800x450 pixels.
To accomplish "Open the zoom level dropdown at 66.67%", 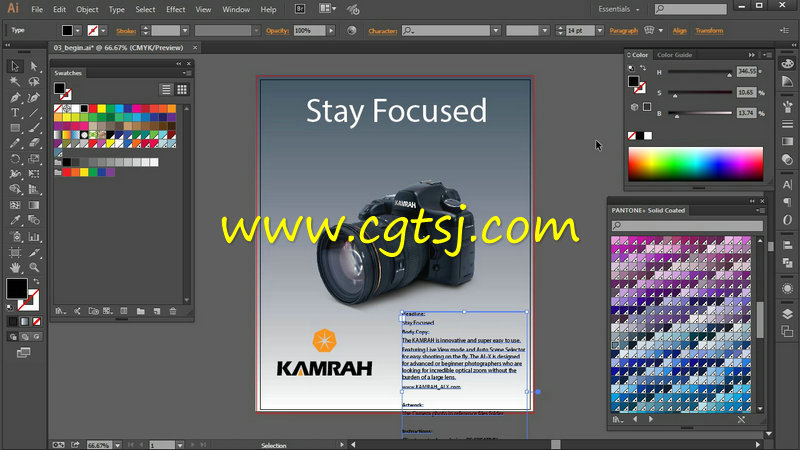I will click(x=117, y=445).
